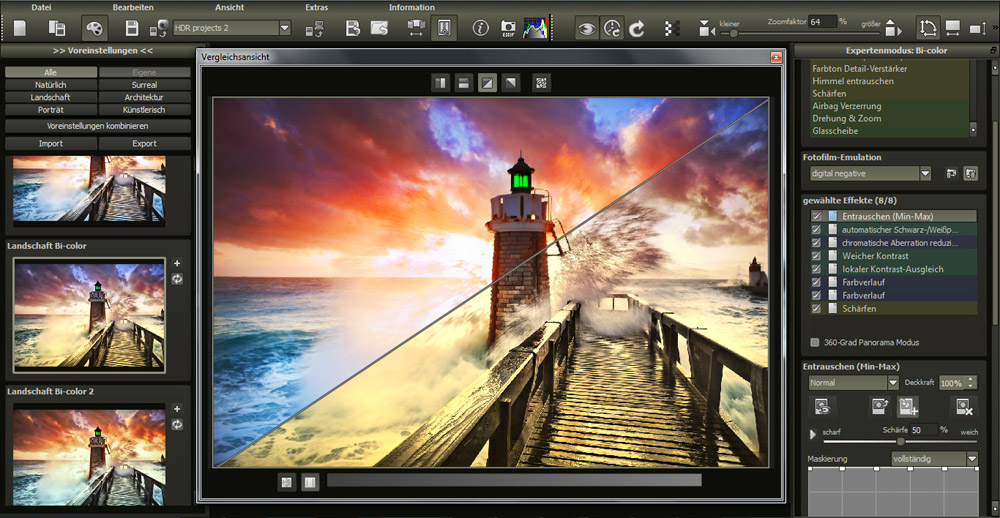Open the EXIF camera info icon
The image size is (1000, 518).
508,28
